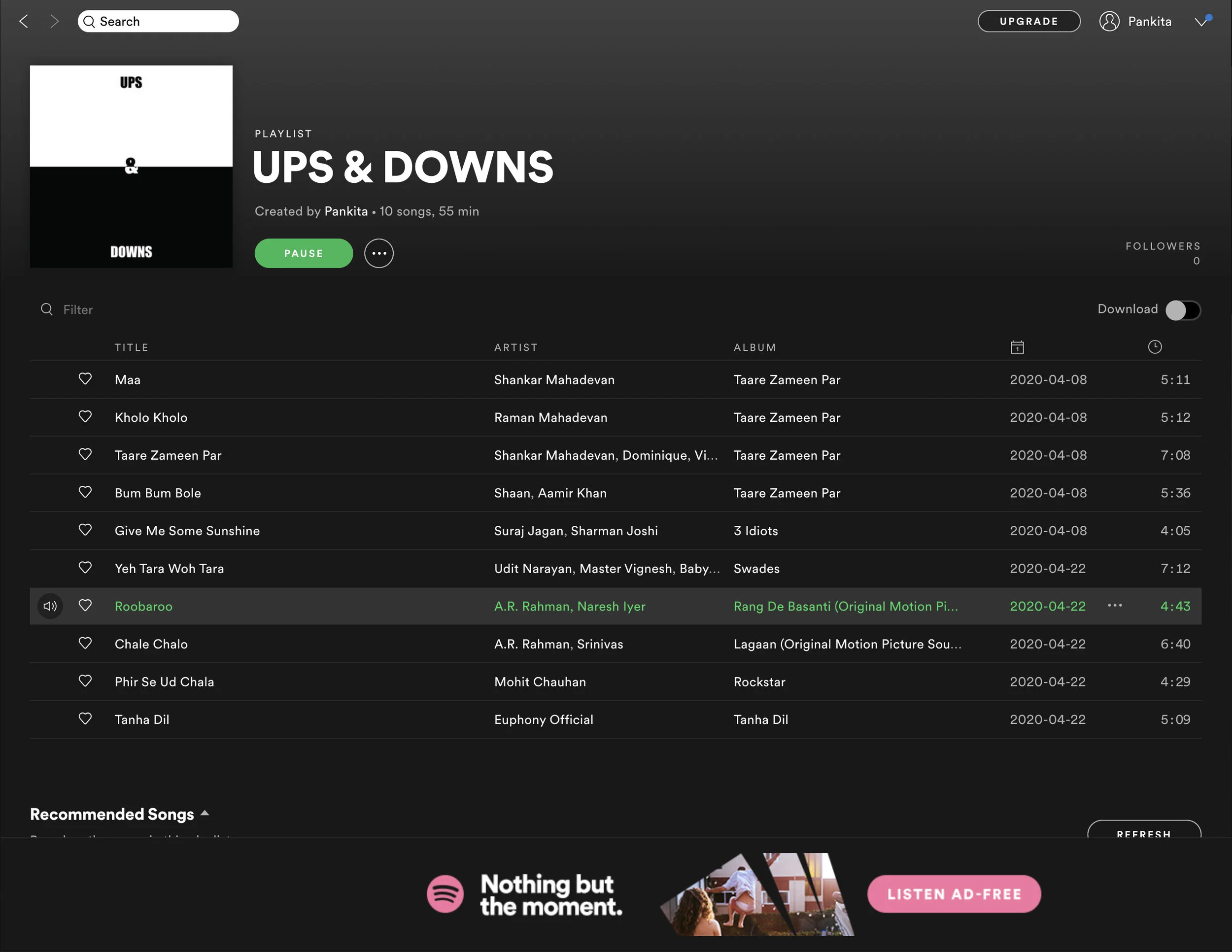Open the account dropdown chevron
This screenshot has width=1232, height=952.
coord(1201,21)
